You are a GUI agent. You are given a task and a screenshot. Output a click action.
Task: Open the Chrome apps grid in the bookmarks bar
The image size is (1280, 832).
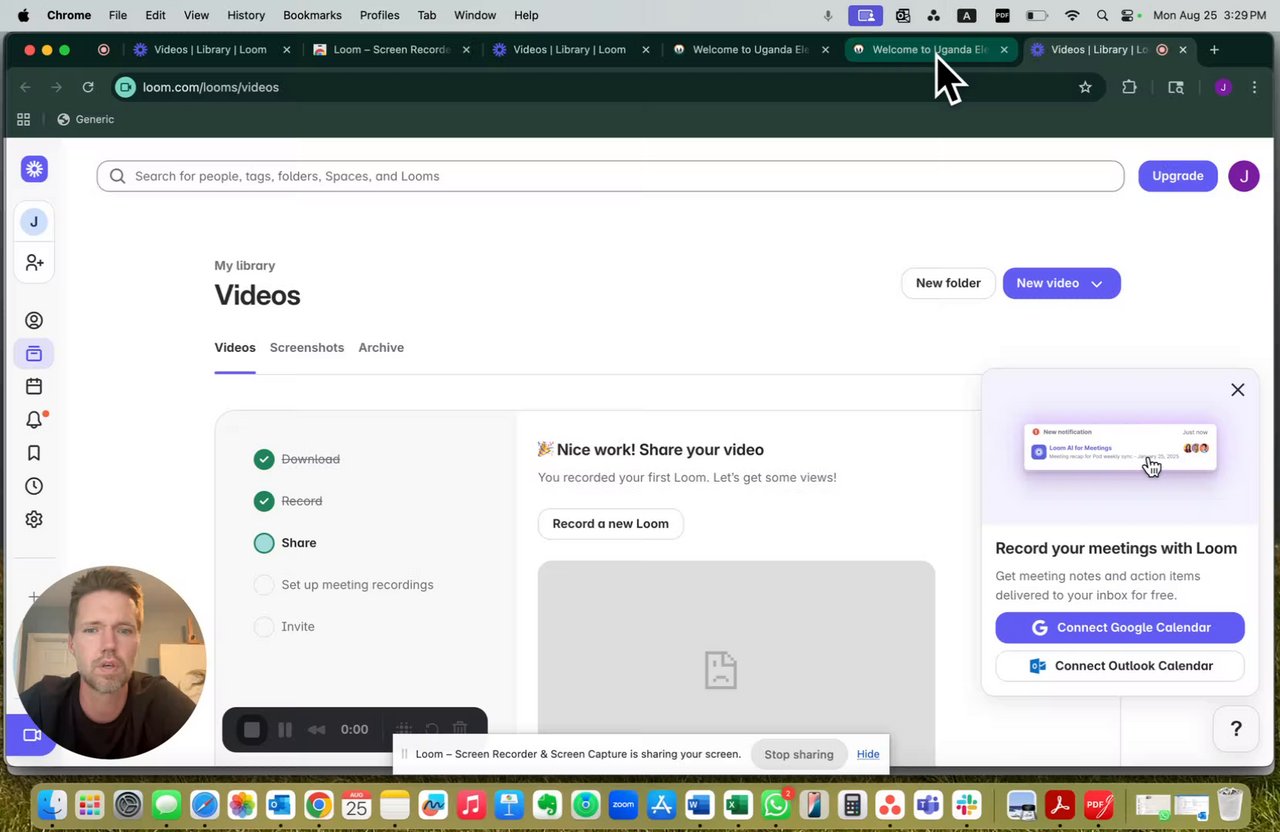click(x=23, y=119)
